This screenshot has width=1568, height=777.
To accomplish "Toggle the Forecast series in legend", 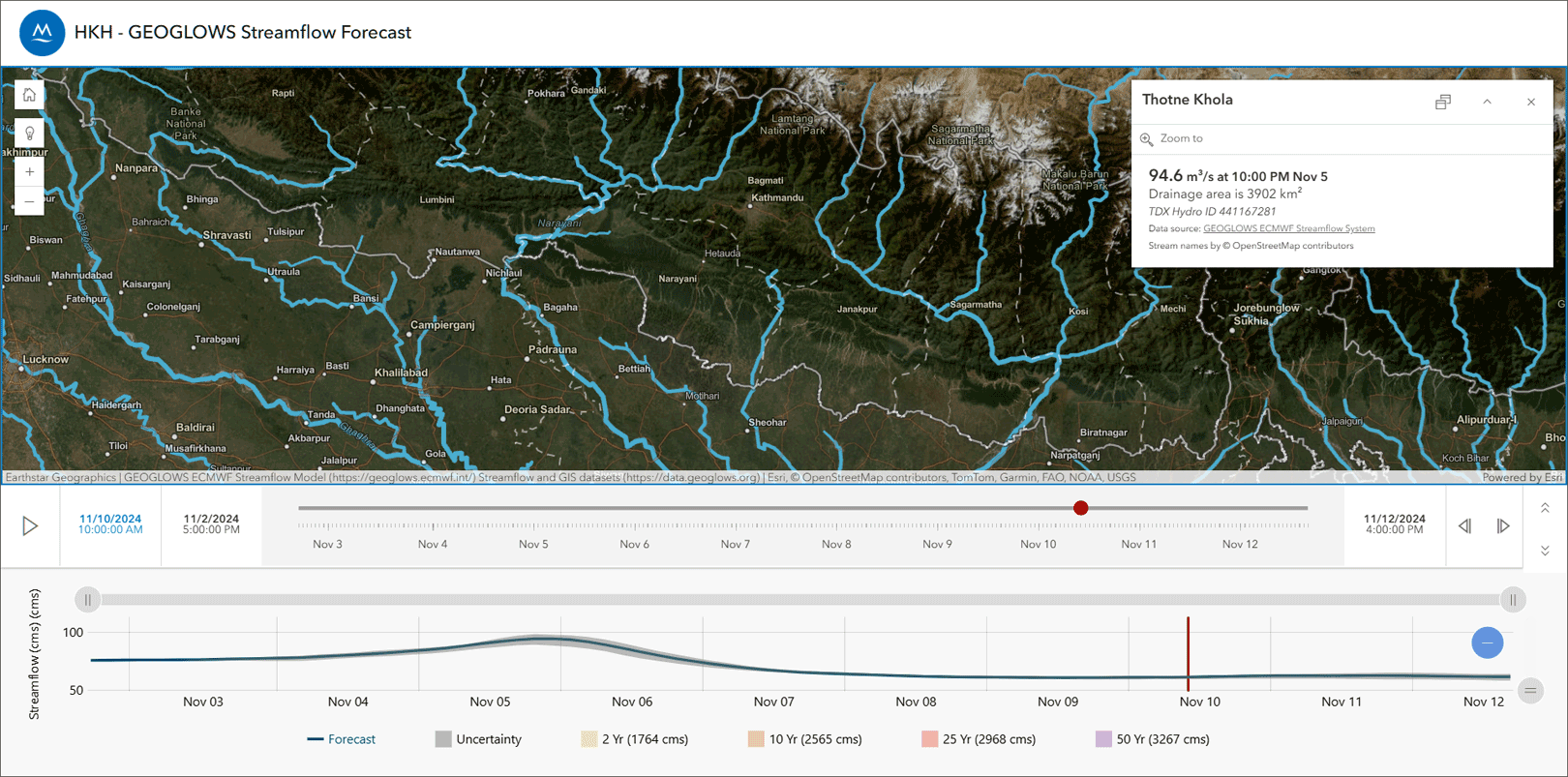I will click(x=342, y=739).
